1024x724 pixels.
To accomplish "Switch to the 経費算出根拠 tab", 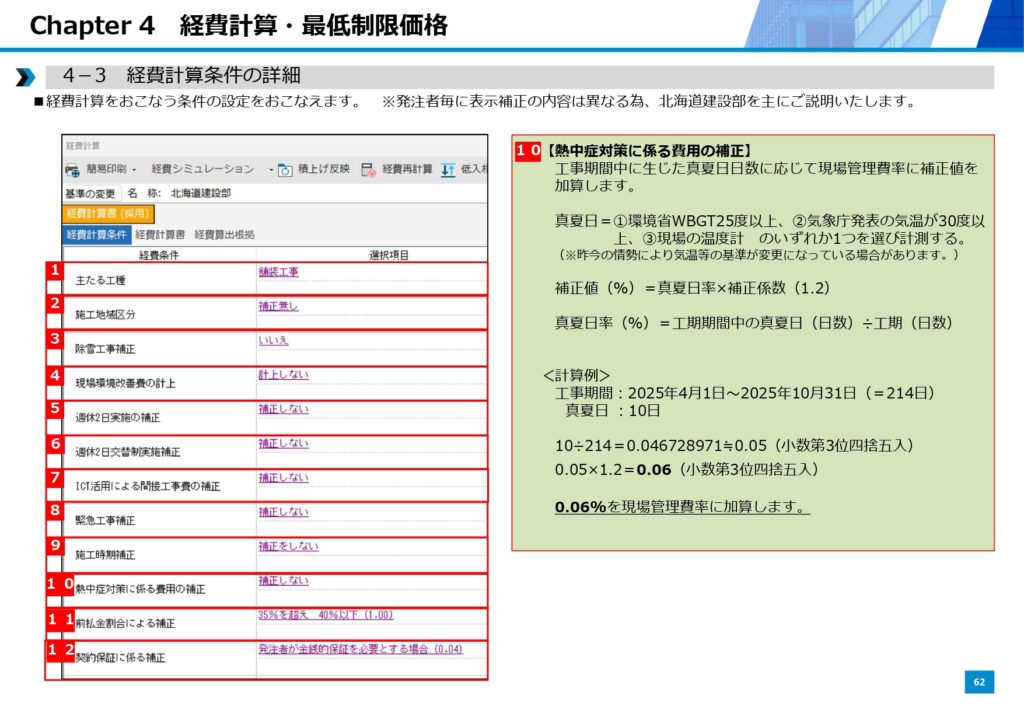I will tap(224, 234).
